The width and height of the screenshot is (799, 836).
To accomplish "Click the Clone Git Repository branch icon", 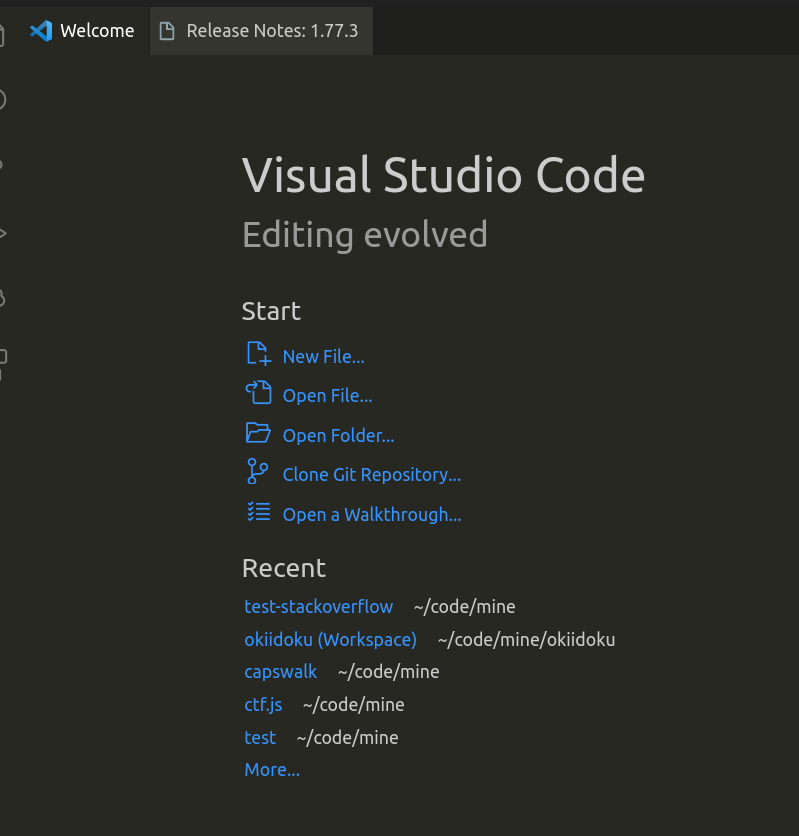I will 258,472.
